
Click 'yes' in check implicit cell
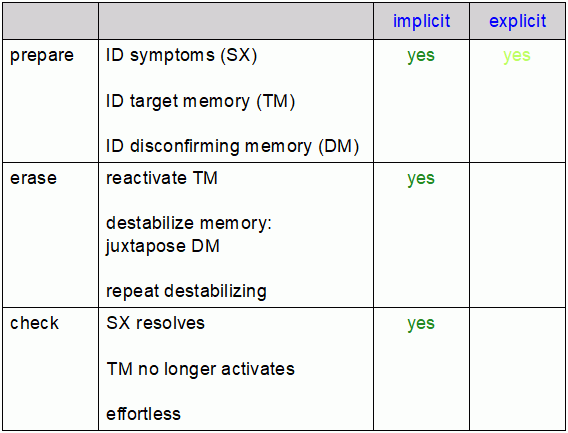coord(421,324)
